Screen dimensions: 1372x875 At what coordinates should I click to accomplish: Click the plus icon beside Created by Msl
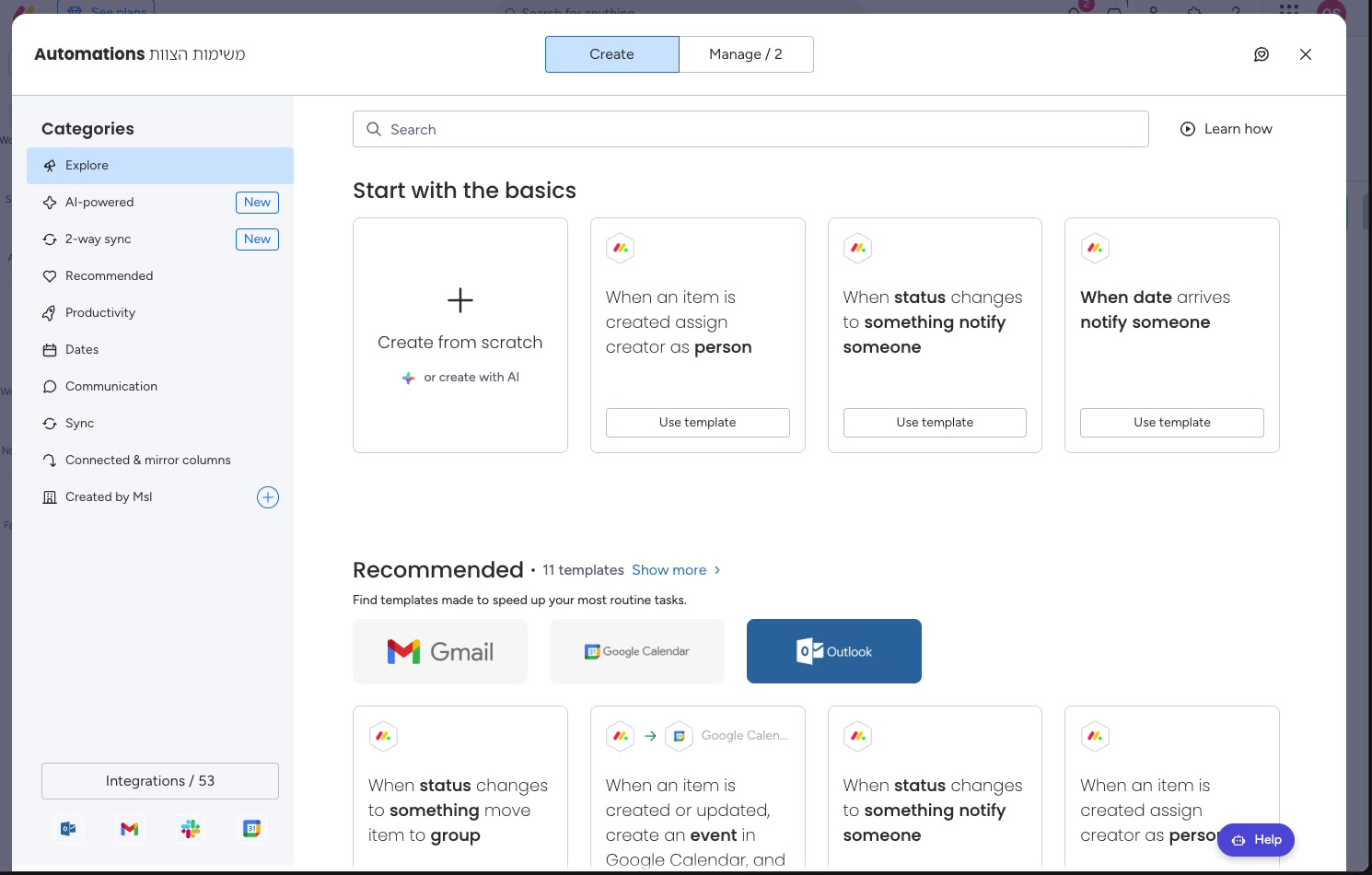(268, 497)
